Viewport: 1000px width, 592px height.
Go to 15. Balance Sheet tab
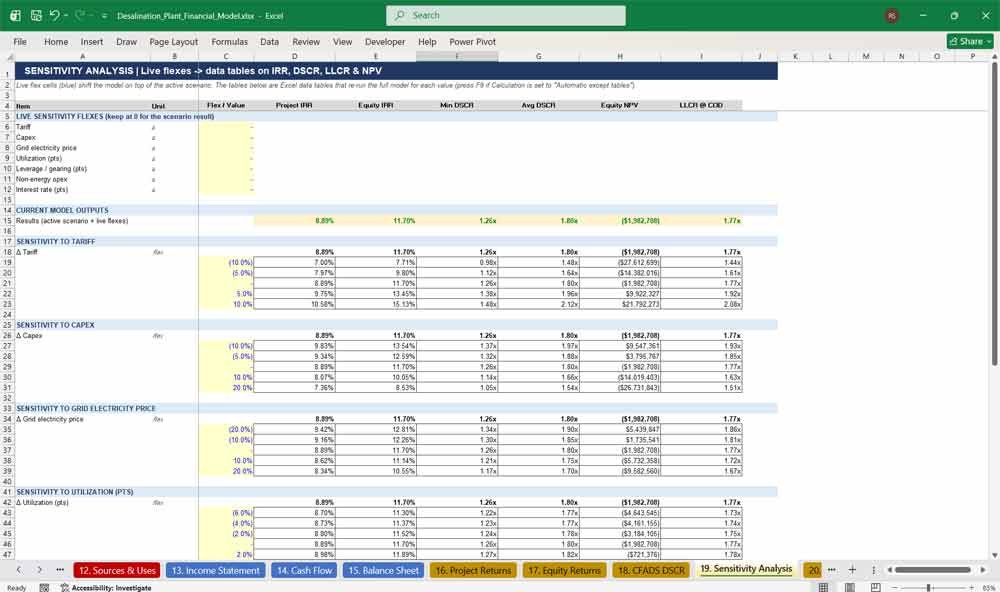pyautogui.click(x=383, y=570)
